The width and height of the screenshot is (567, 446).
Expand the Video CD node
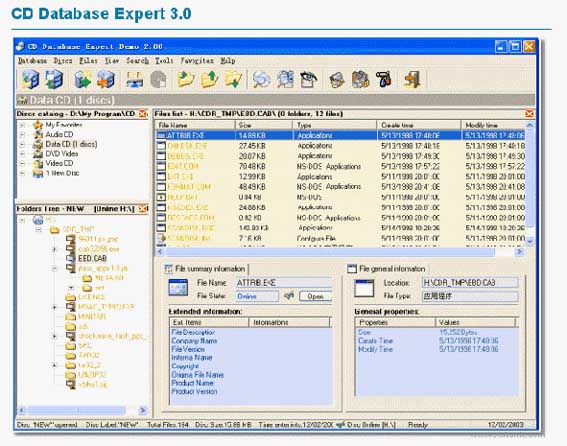click(x=22, y=163)
